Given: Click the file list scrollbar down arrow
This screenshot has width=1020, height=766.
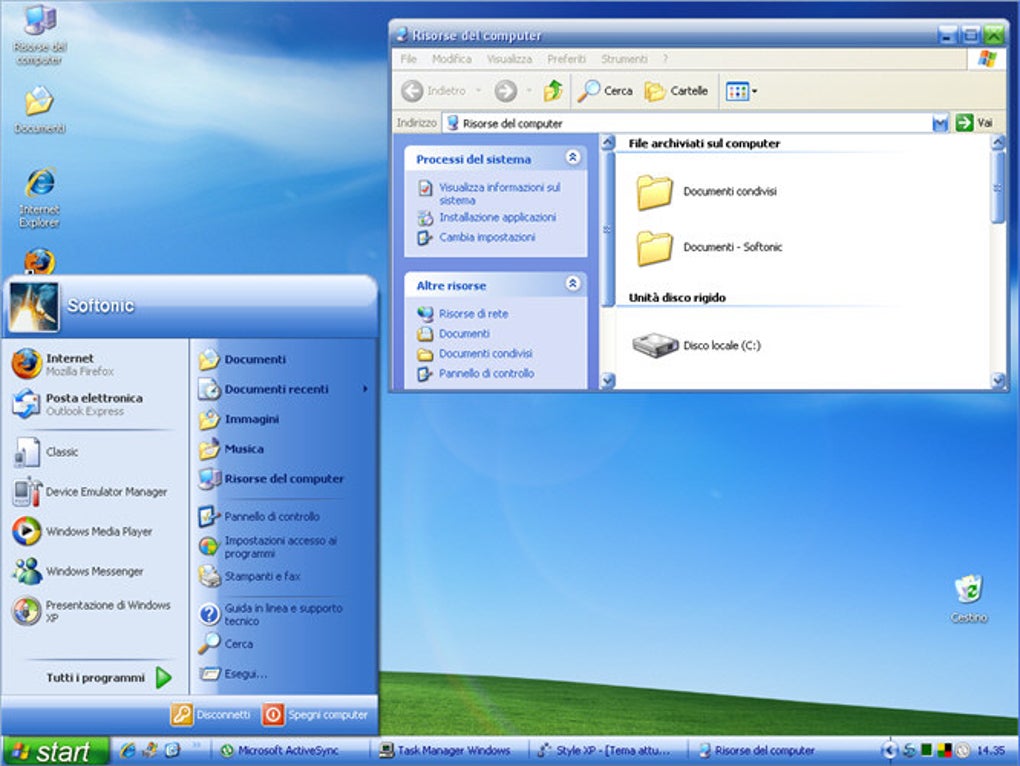Looking at the screenshot, I should click(x=999, y=380).
